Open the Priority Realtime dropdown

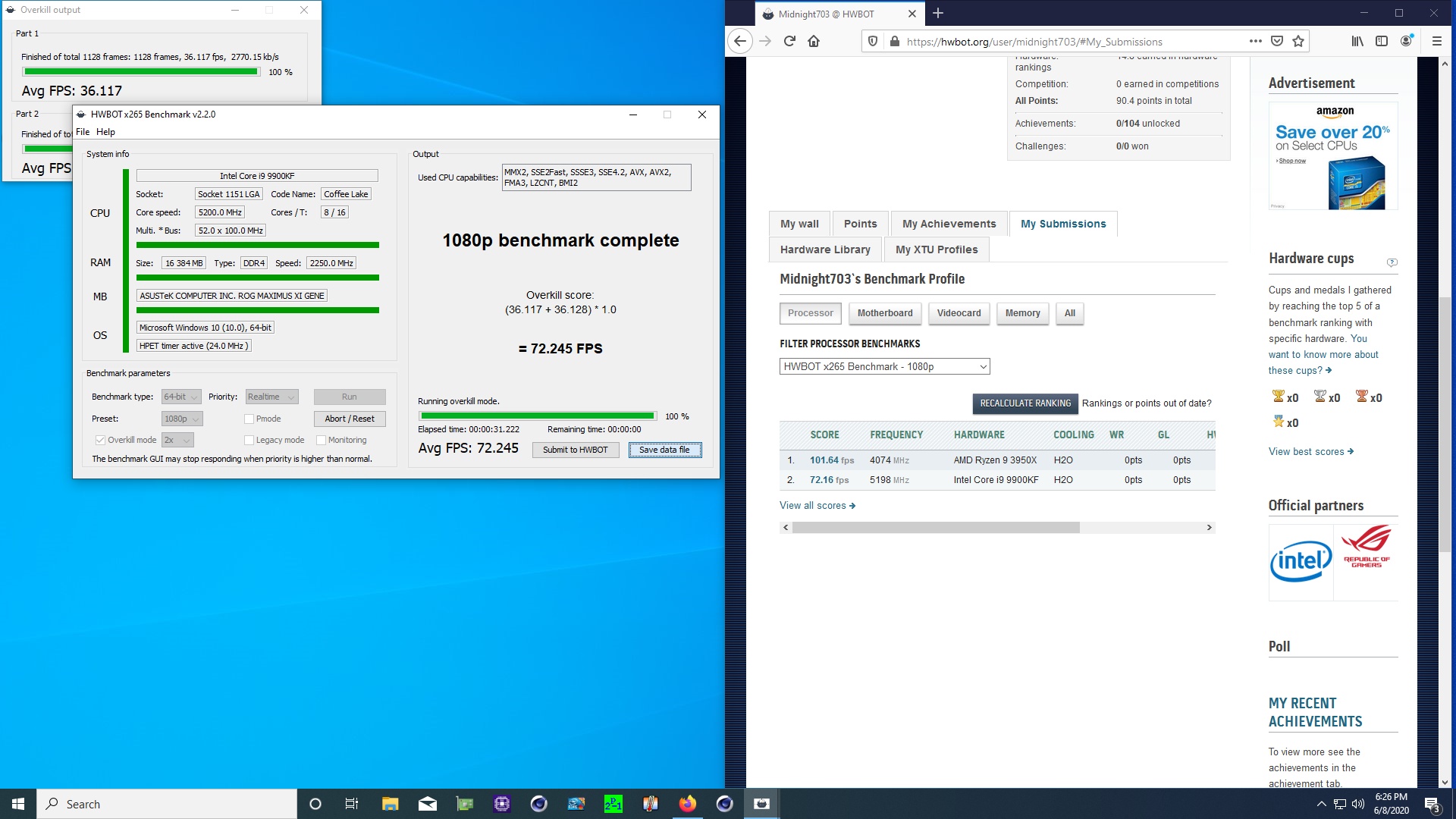271,397
